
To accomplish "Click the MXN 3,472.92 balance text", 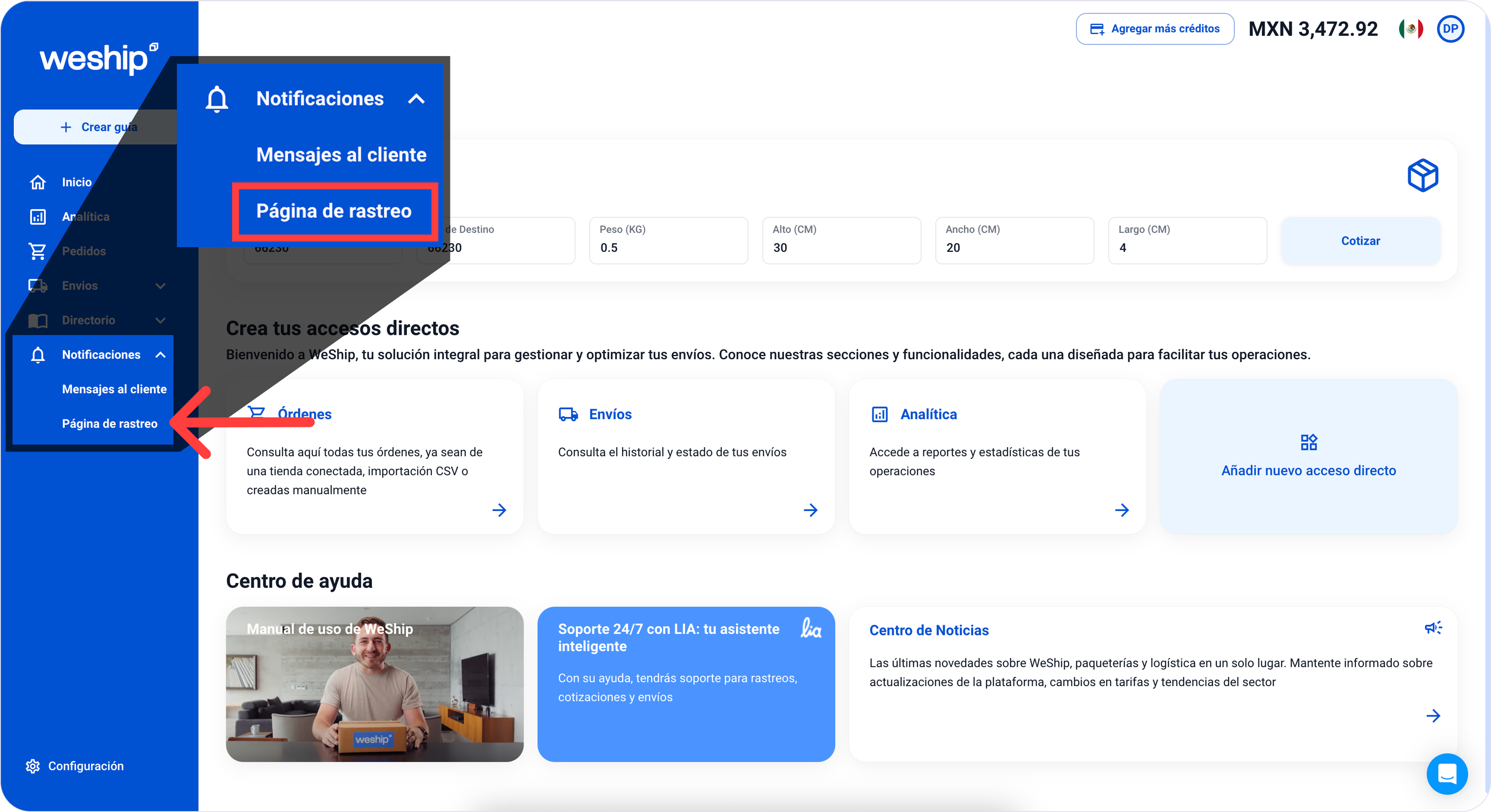I will 1313,29.
